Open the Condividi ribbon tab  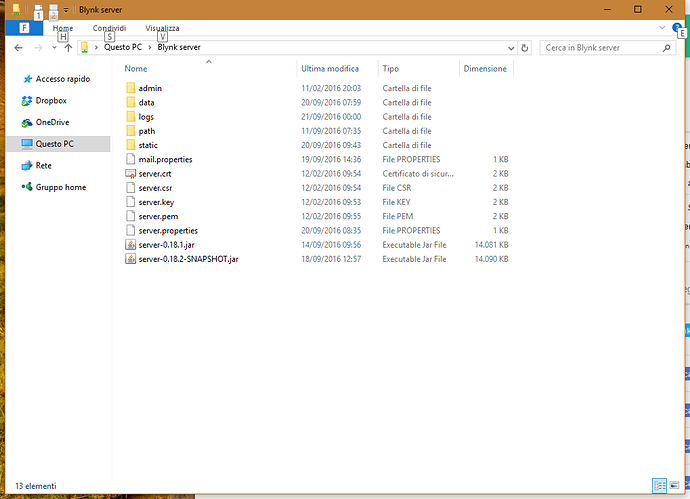(109, 28)
